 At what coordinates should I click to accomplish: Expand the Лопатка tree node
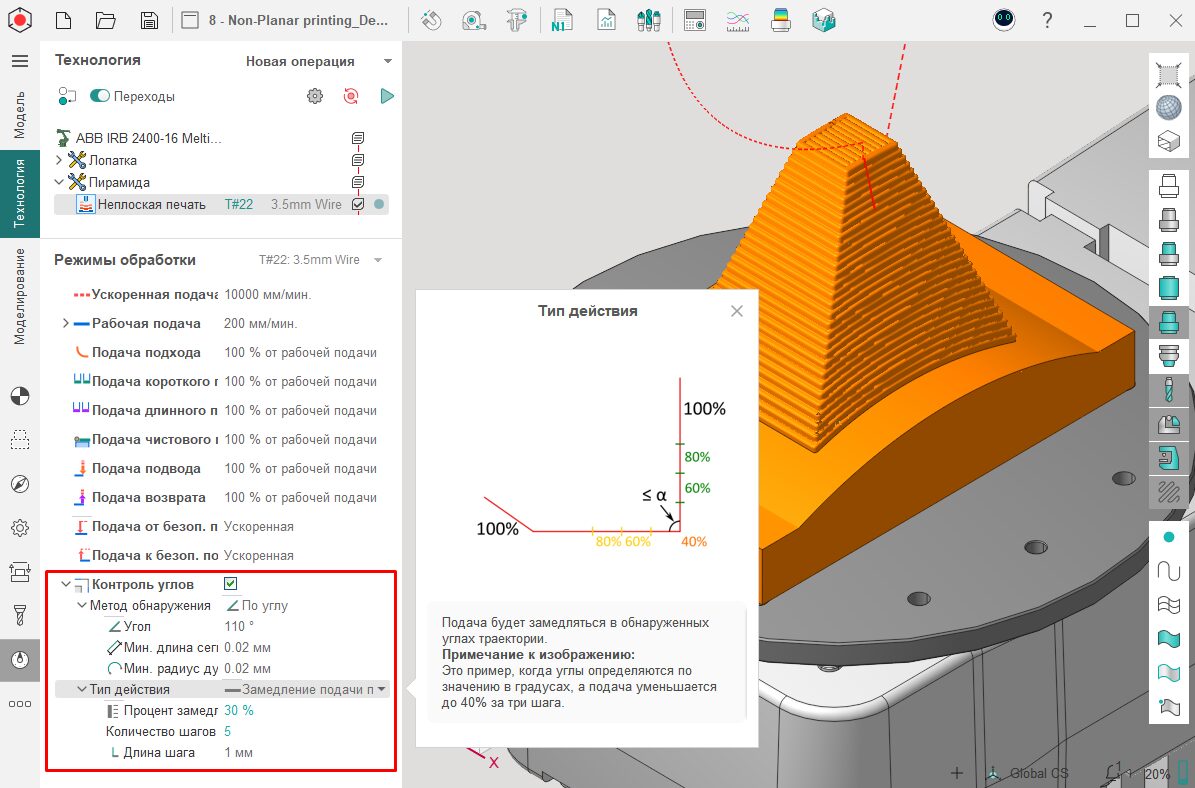tap(58, 160)
